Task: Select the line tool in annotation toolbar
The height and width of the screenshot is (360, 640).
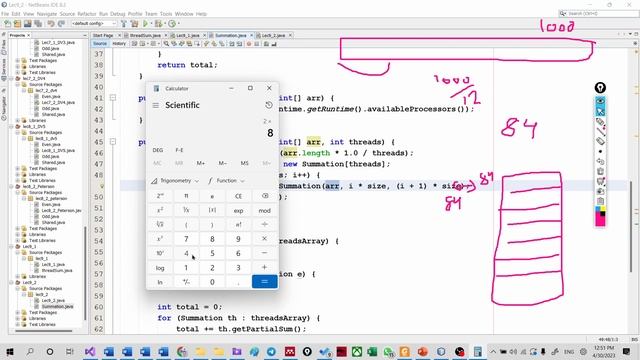Action: pos(600,131)
